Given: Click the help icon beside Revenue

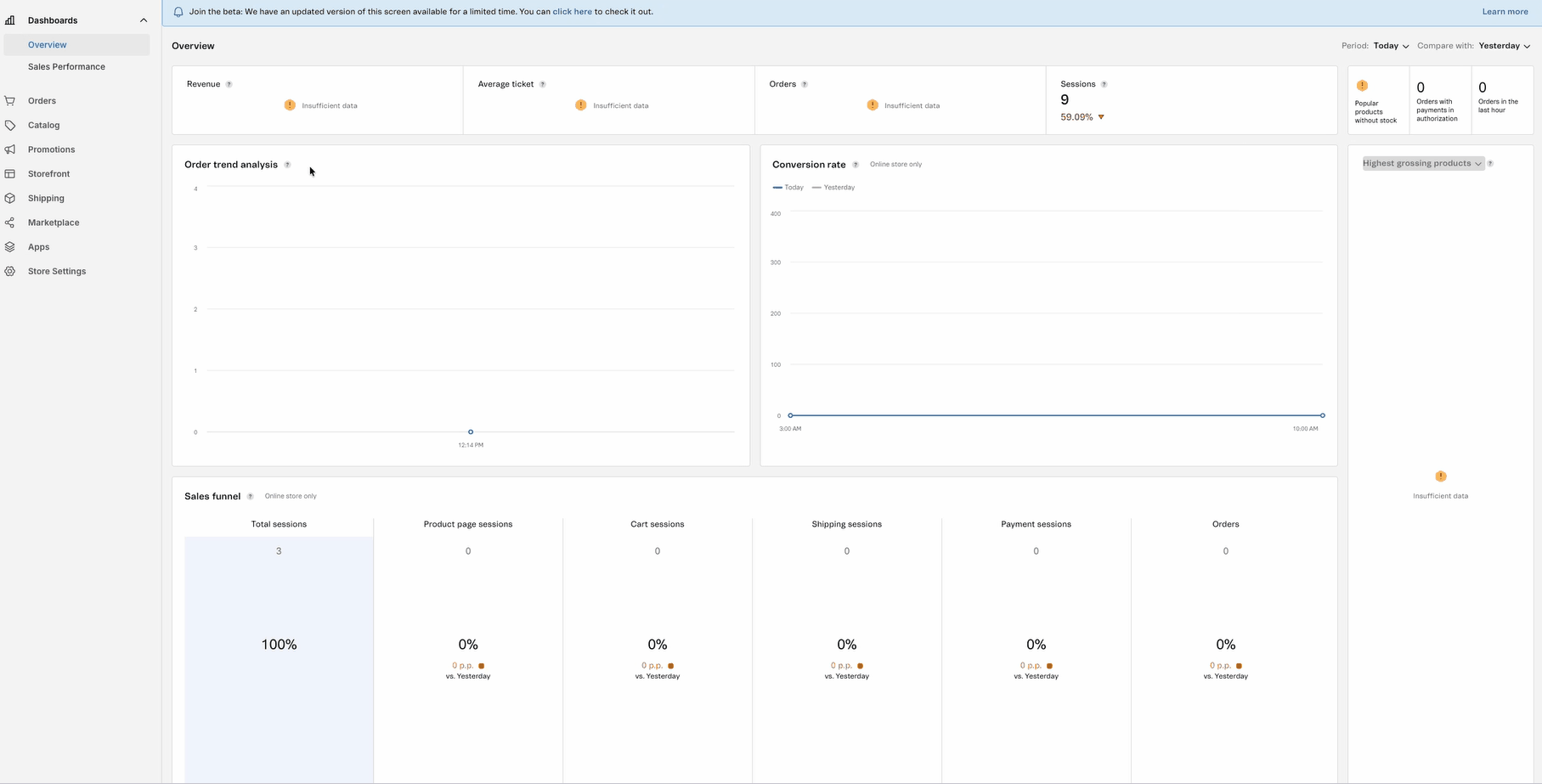Looking at the screenshot, I should tap(229, 85).
